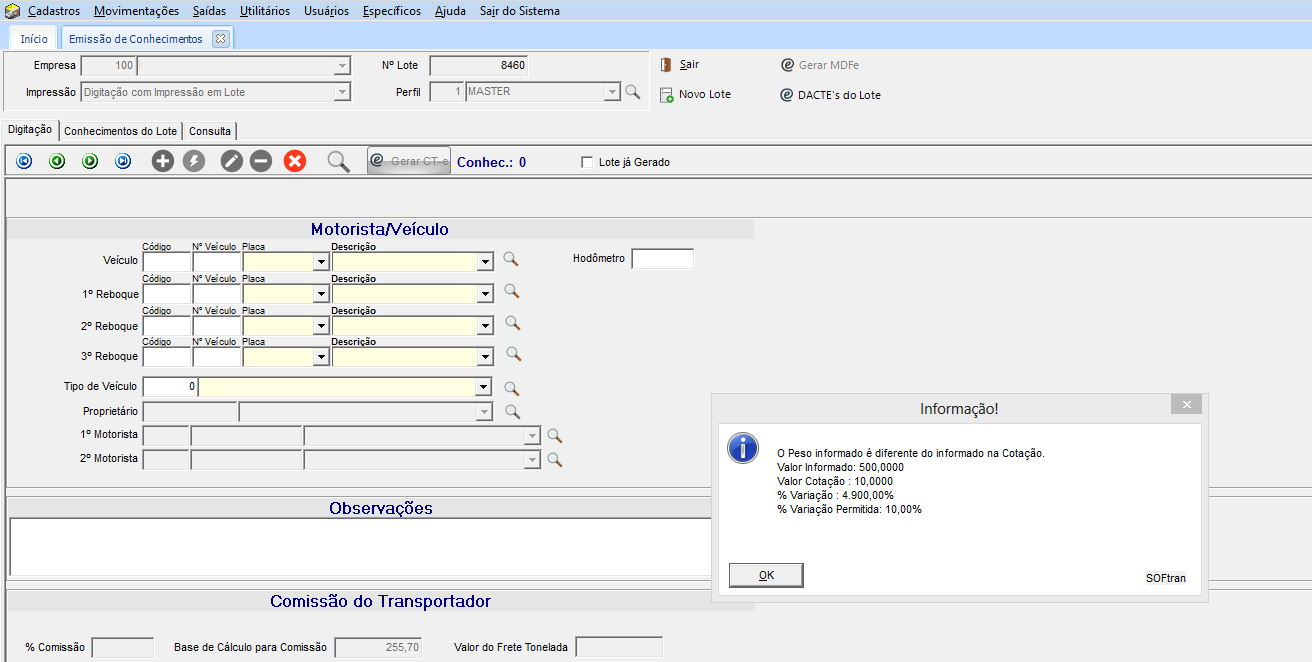Screen dimensions: 1312x662
Task: Switch to Digitação tab
Action: pos(30,130)
